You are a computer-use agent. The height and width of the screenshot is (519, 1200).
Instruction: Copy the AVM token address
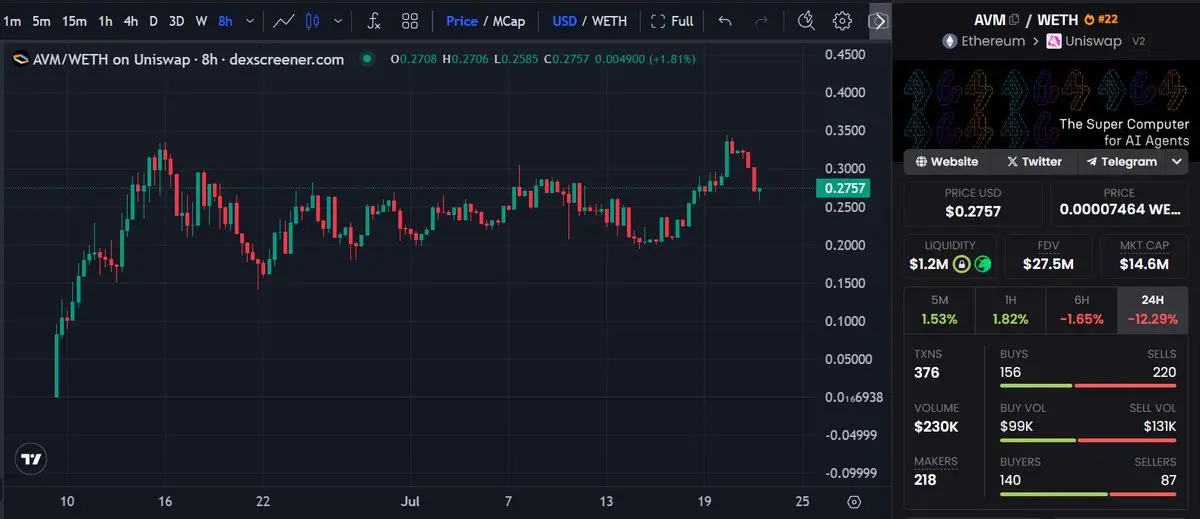point(1014,18)
